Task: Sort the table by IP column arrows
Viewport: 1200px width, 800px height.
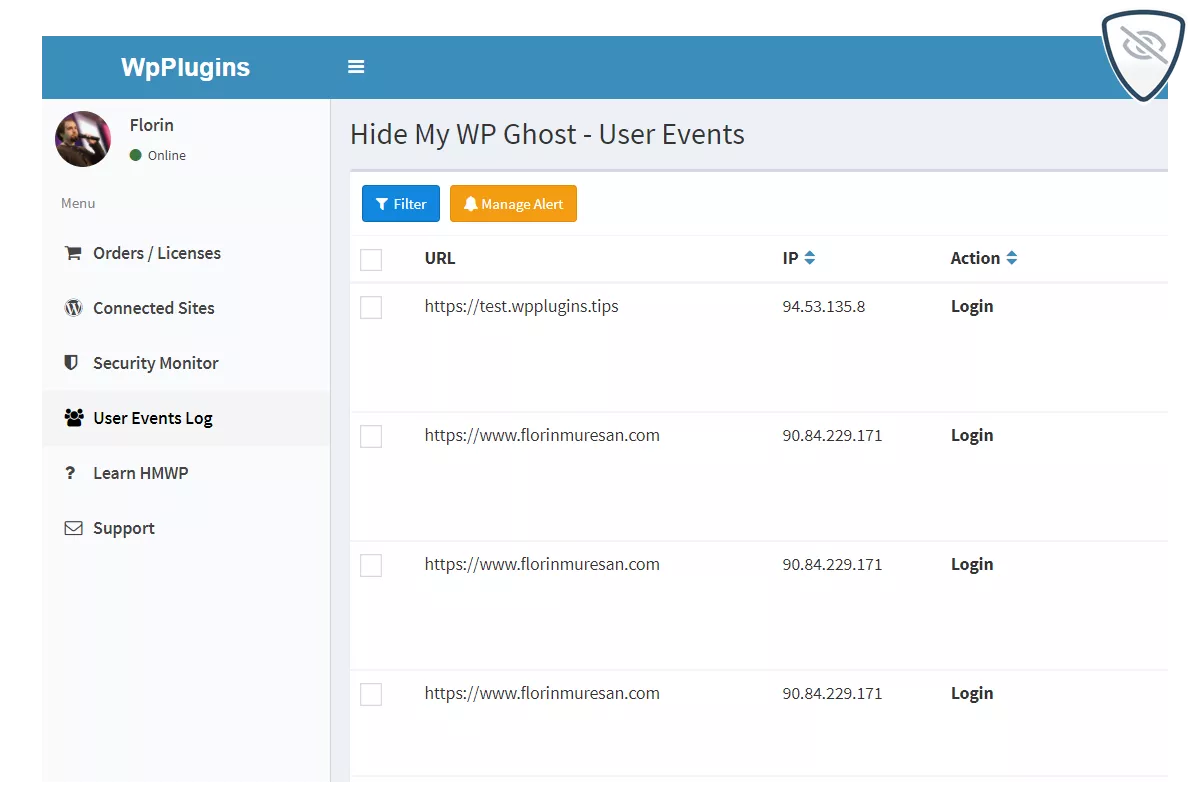Action: (809, 258)
